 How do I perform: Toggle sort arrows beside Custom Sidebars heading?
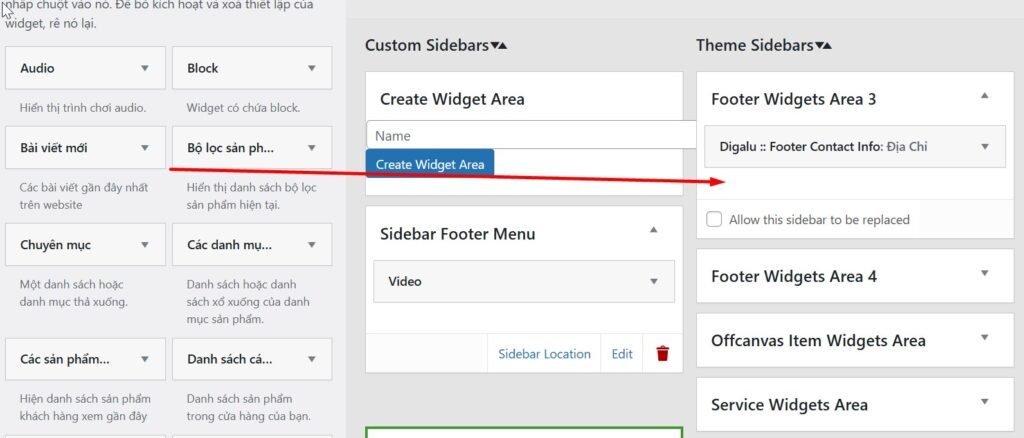(x=499, y=46)
